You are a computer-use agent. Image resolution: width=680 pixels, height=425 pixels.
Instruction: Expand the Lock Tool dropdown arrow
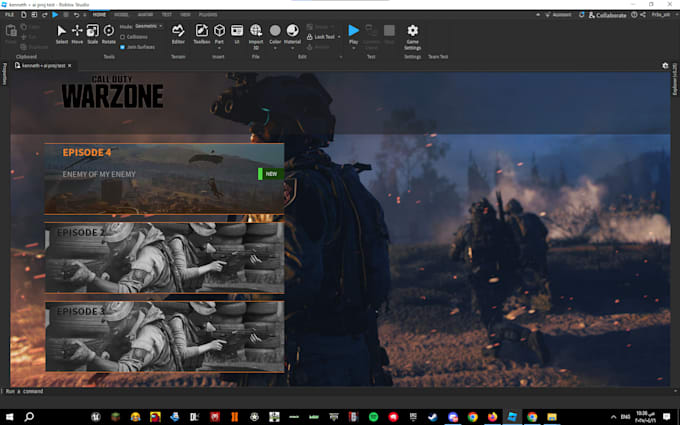point(339,37)
